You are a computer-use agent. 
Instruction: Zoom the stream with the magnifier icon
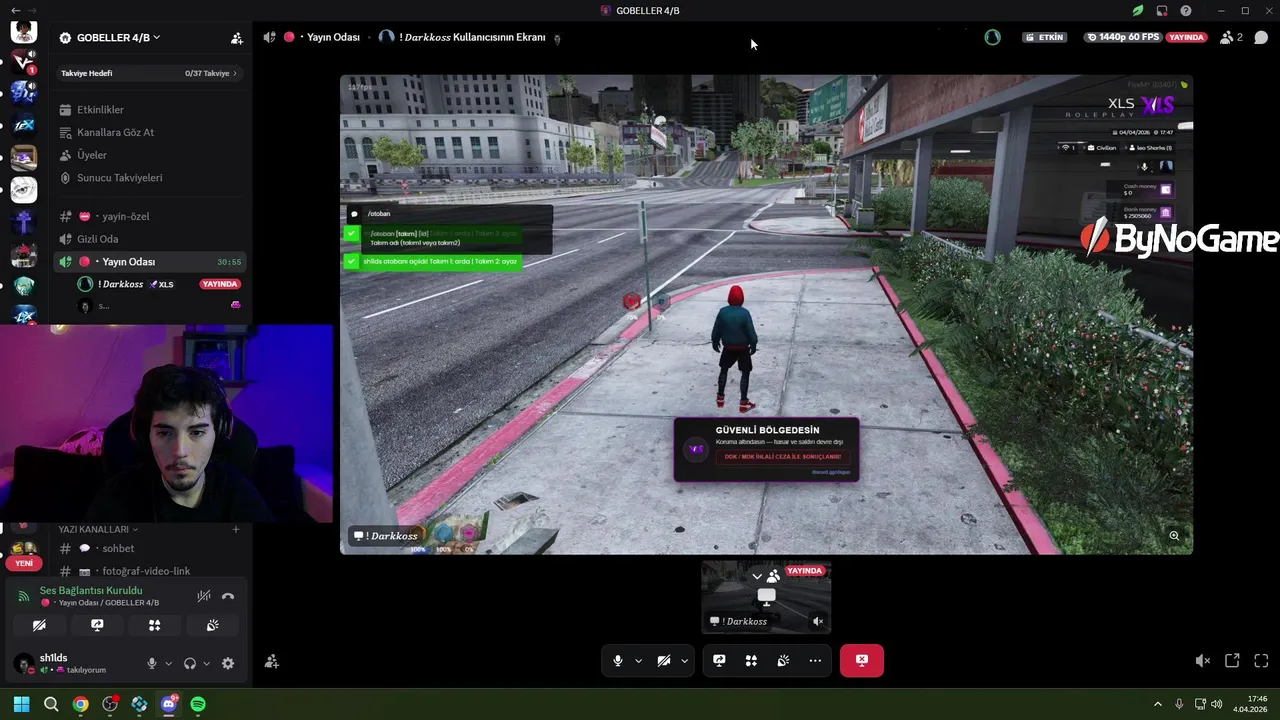click(x=1174, y=536)
